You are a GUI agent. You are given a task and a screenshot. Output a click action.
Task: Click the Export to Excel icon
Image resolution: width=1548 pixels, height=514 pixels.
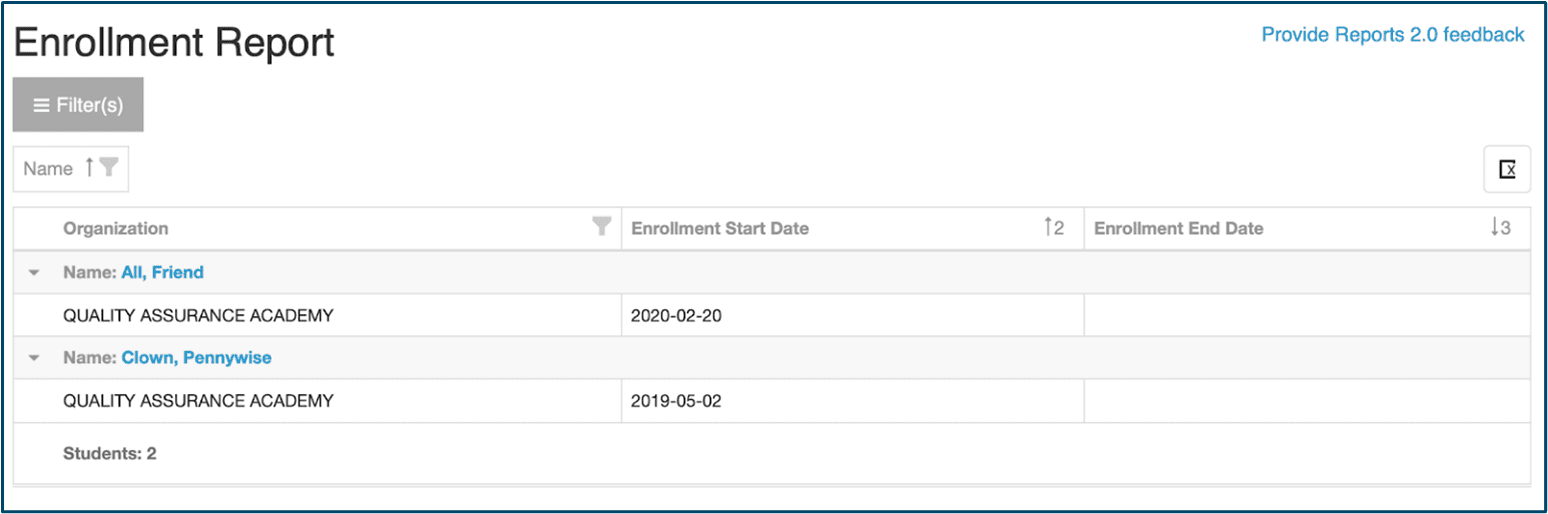tap(1506, 169)
